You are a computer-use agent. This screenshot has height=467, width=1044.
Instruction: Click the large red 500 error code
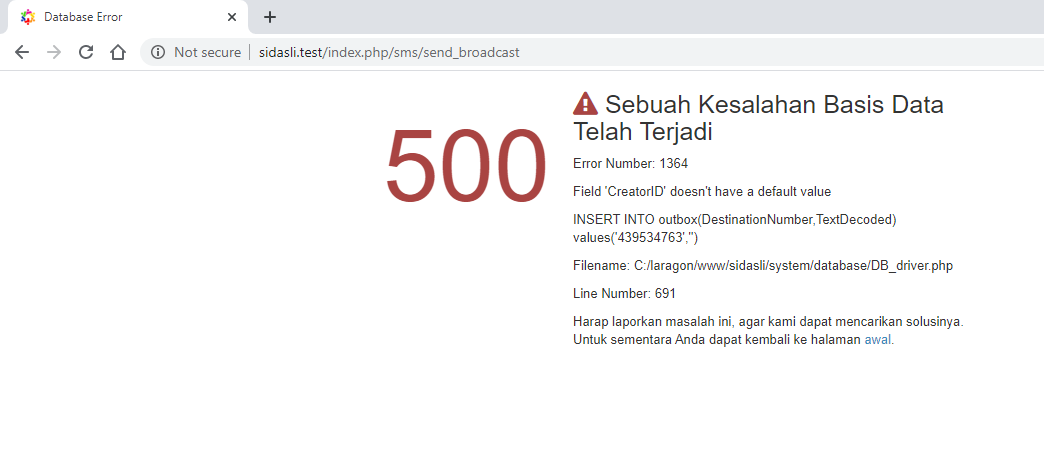pyautogui.click(x=466, y=166)
